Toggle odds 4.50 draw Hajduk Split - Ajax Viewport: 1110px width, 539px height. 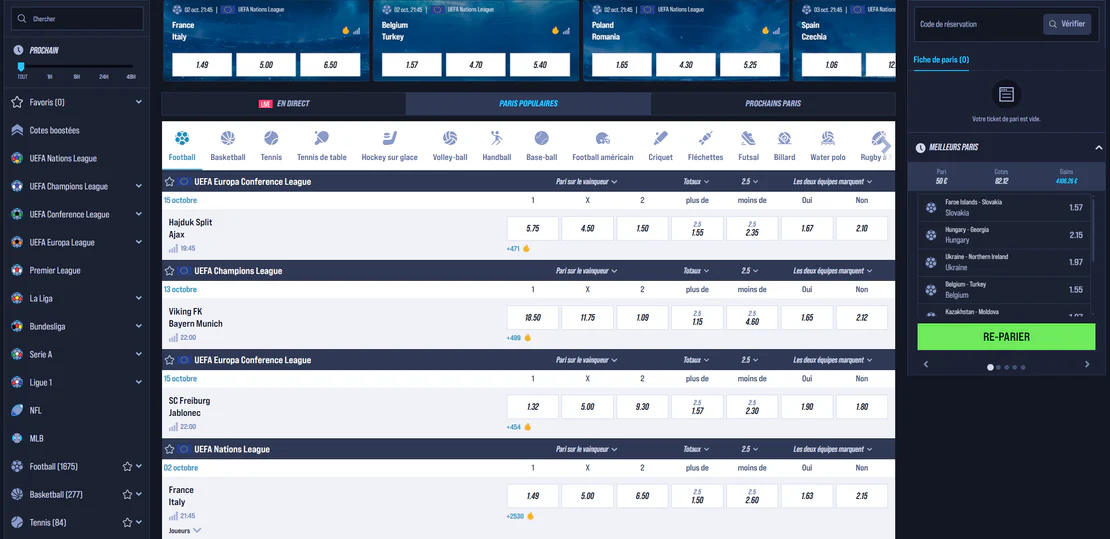588,229
